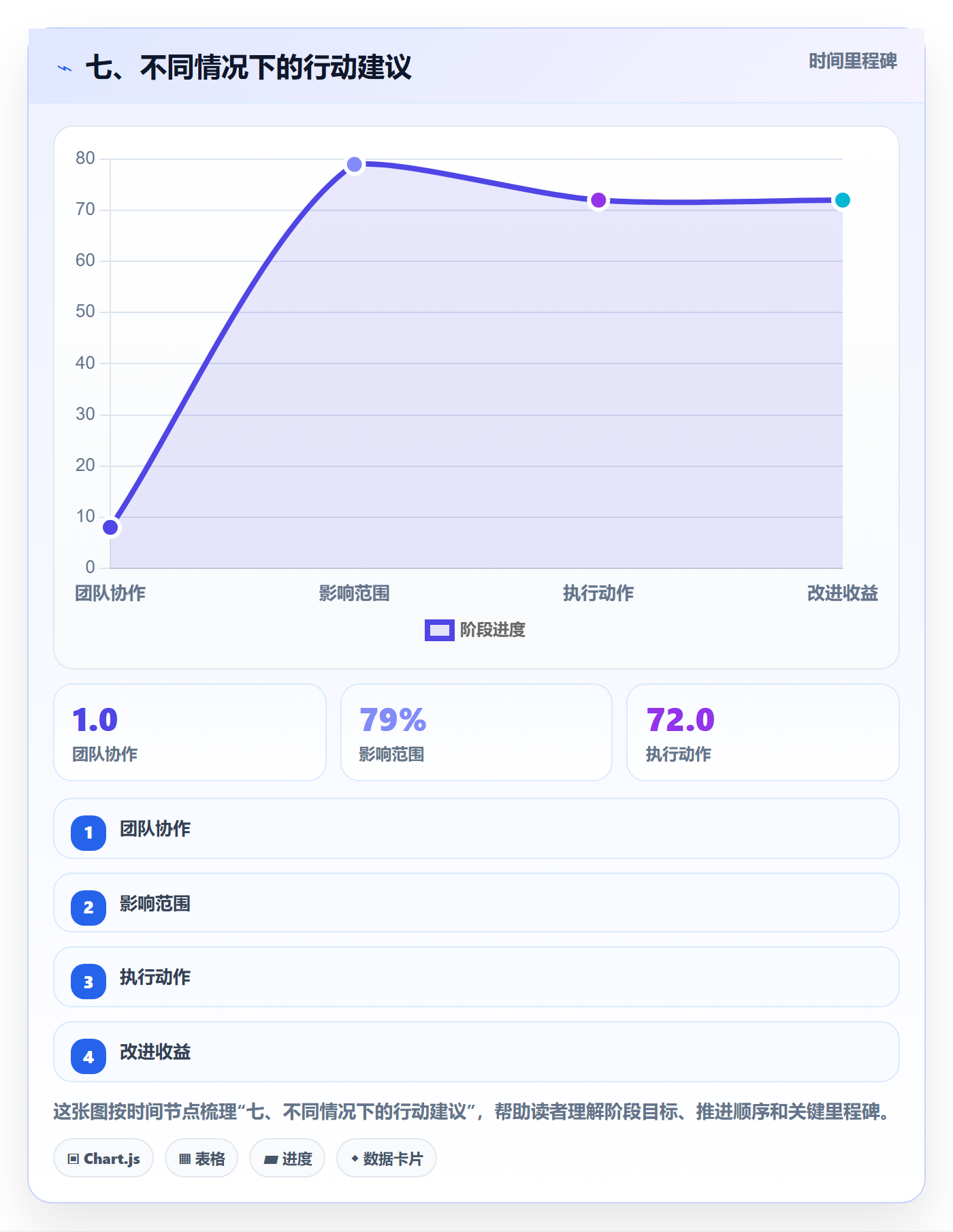Click the Chart.js tag chip

pyautogui.click(x=103, y=1158)
